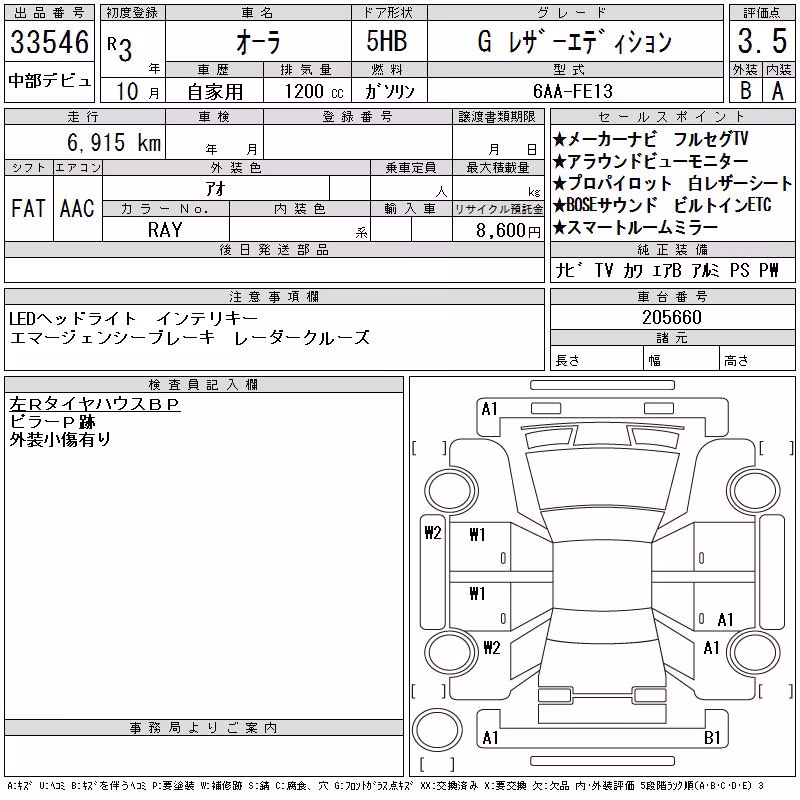Select the underlined note 左RタイヤハウスBP
Viewport: 800px width, 800px height.
pyautogui.click(x=95, y=404)
